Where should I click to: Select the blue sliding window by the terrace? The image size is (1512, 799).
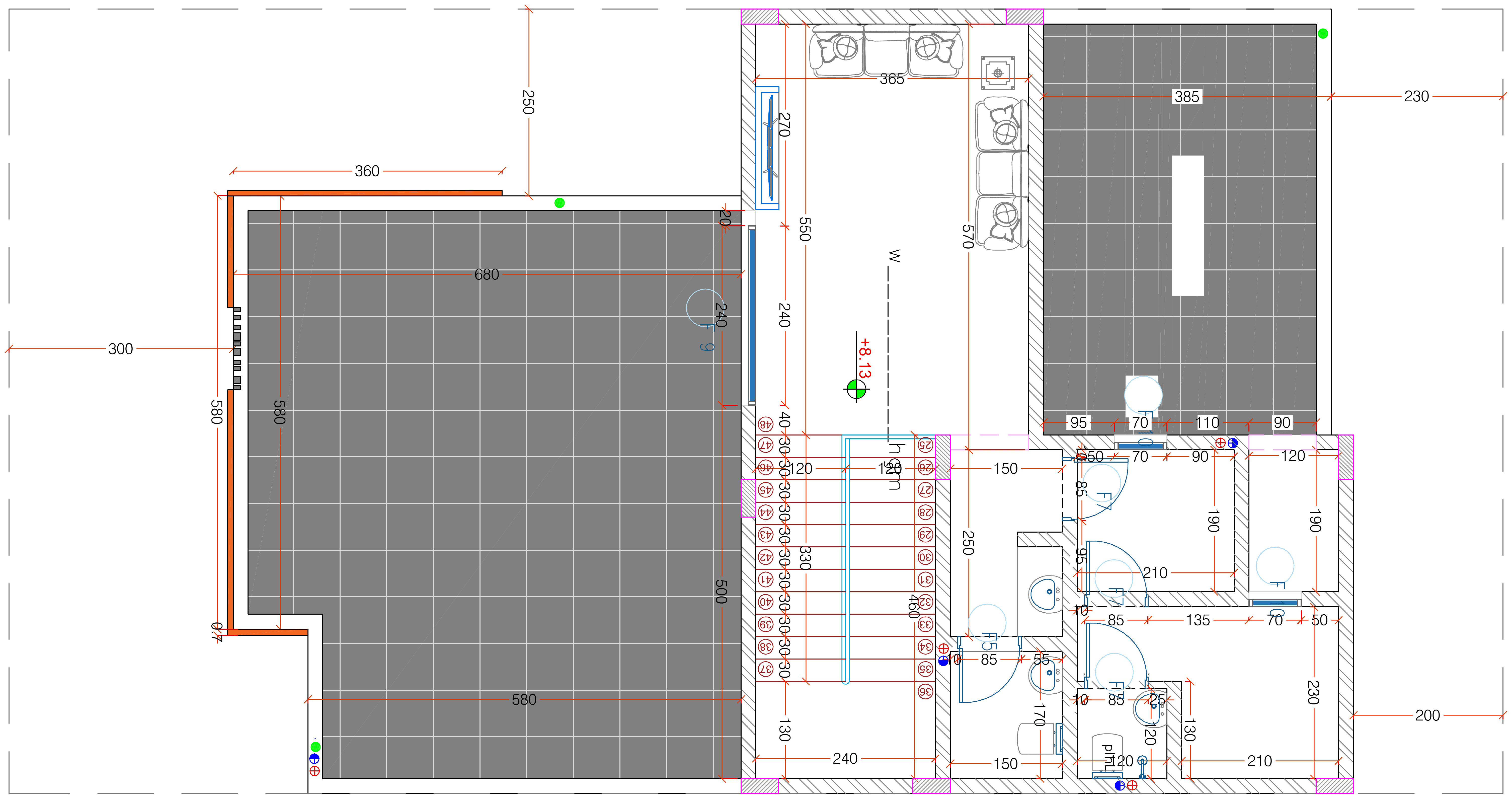[752, 315]
